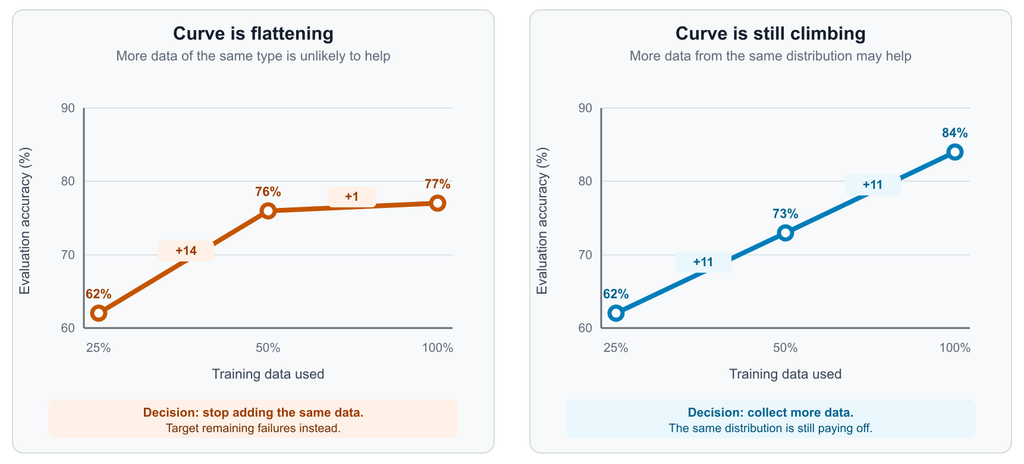Click the upper +11 label near 84%
Viewport: 1024px width, 464px height.
872,185
